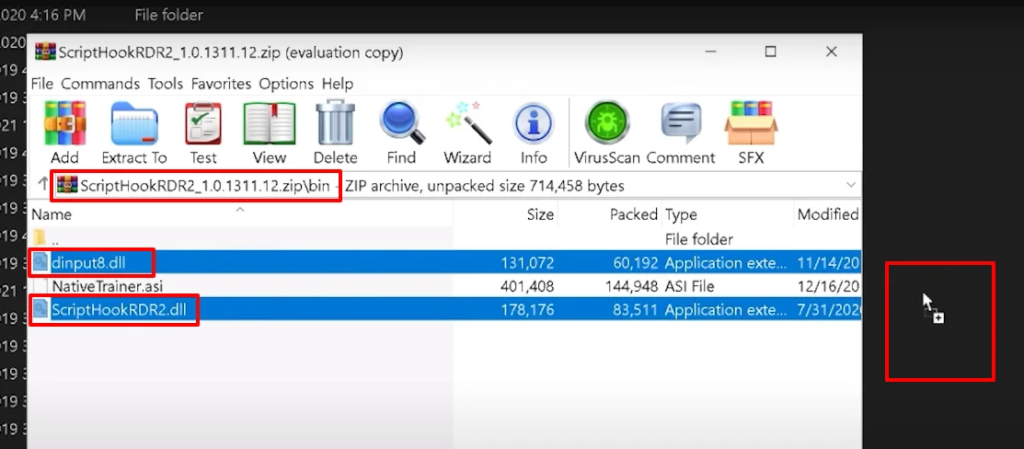Click the 178,176 size value
This screenshot has height=449, width=1024.
coord(527,309)
